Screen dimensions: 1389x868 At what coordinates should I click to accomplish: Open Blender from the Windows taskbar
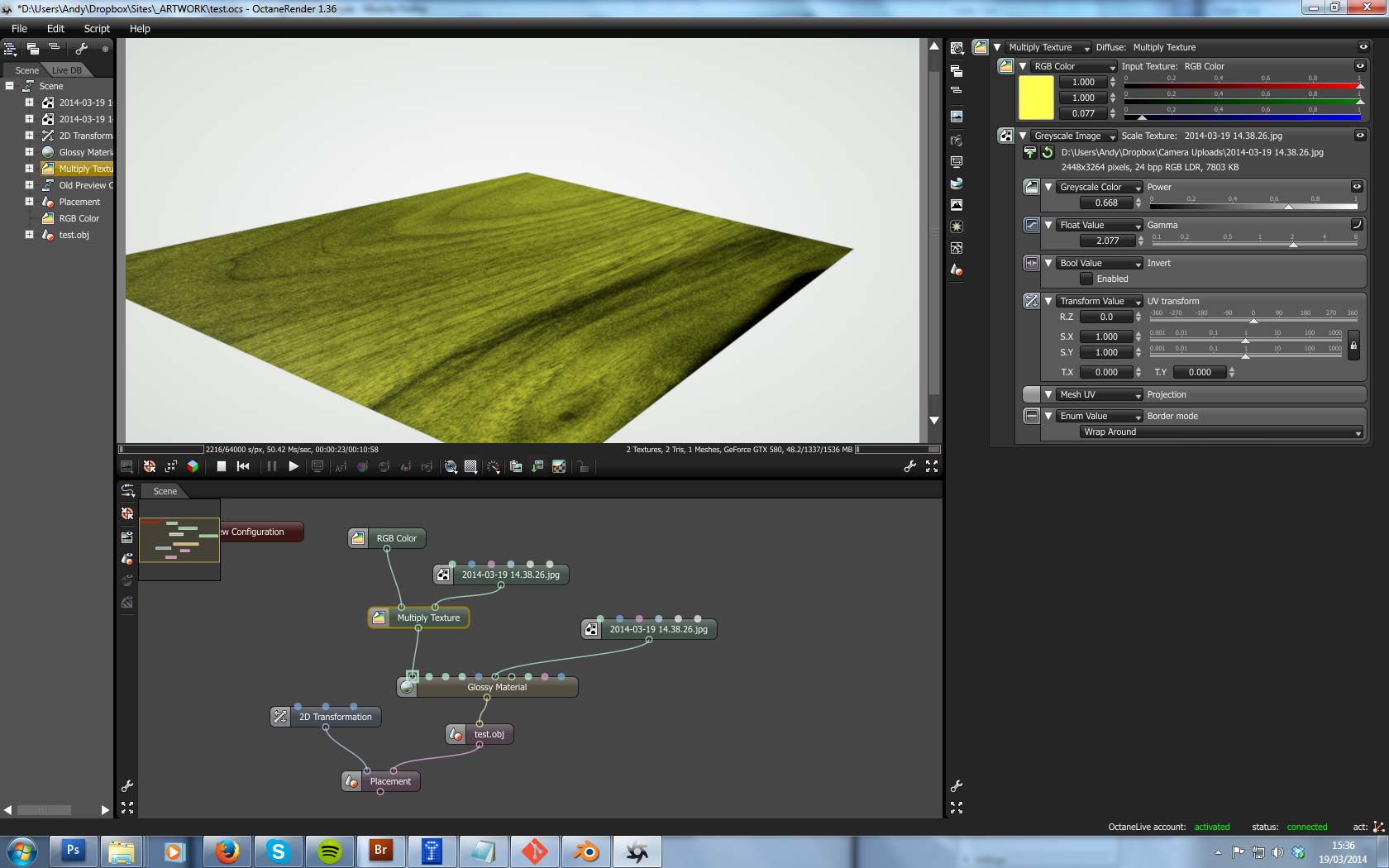point(586,851)
